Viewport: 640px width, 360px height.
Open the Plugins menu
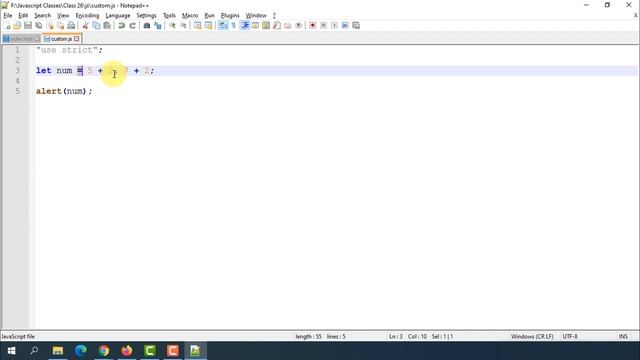coord(230,16)
